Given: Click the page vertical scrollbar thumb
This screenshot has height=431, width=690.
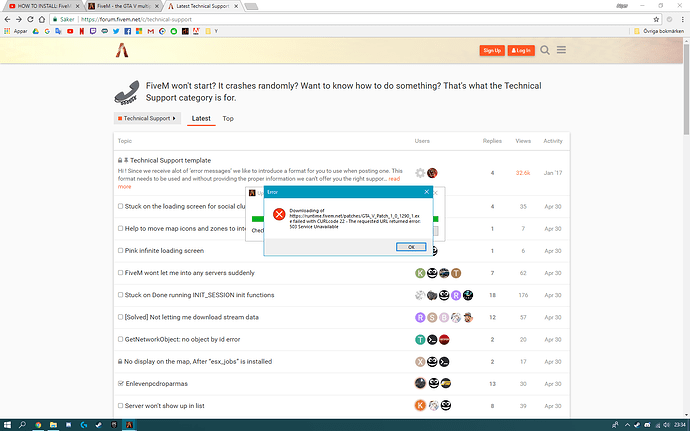Looking at the screenshot, I should pos(686,88).
